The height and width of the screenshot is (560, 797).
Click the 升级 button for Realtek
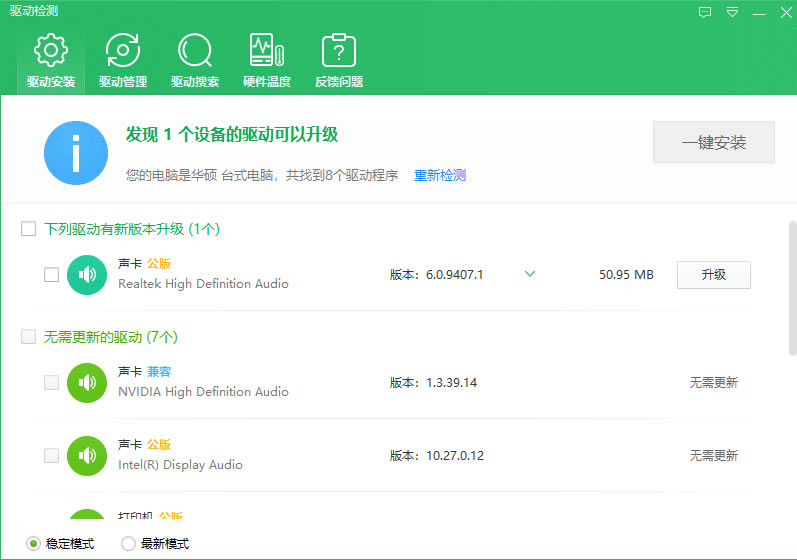pos(713,274)
